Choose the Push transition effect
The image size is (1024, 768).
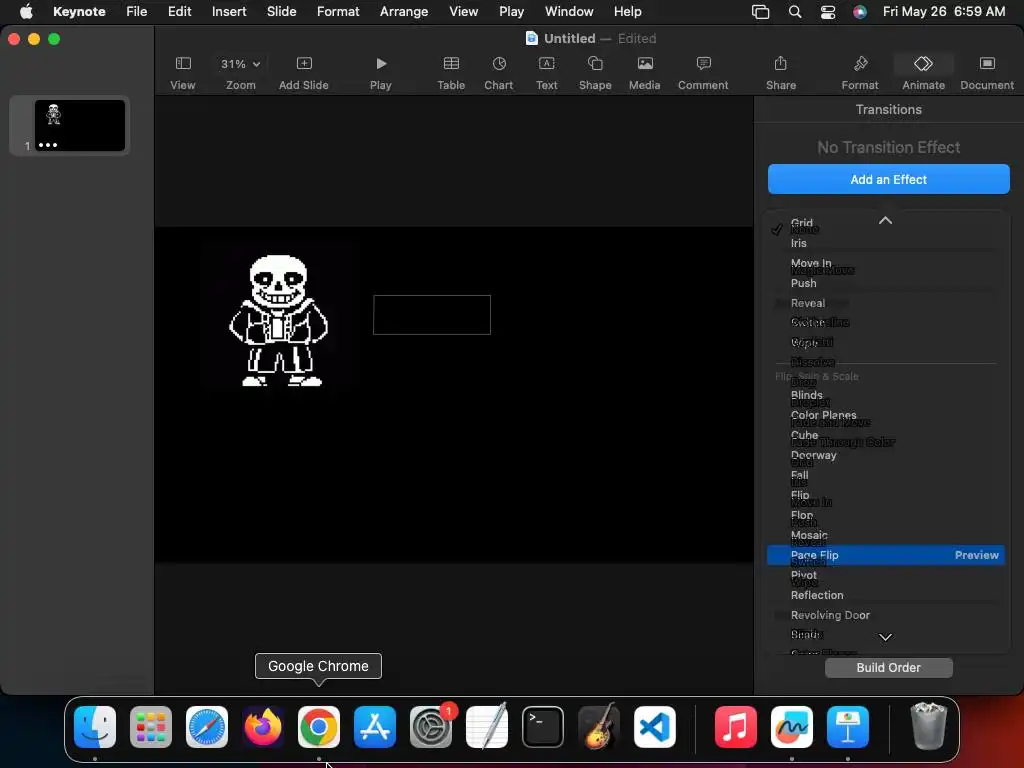[803, 283]
